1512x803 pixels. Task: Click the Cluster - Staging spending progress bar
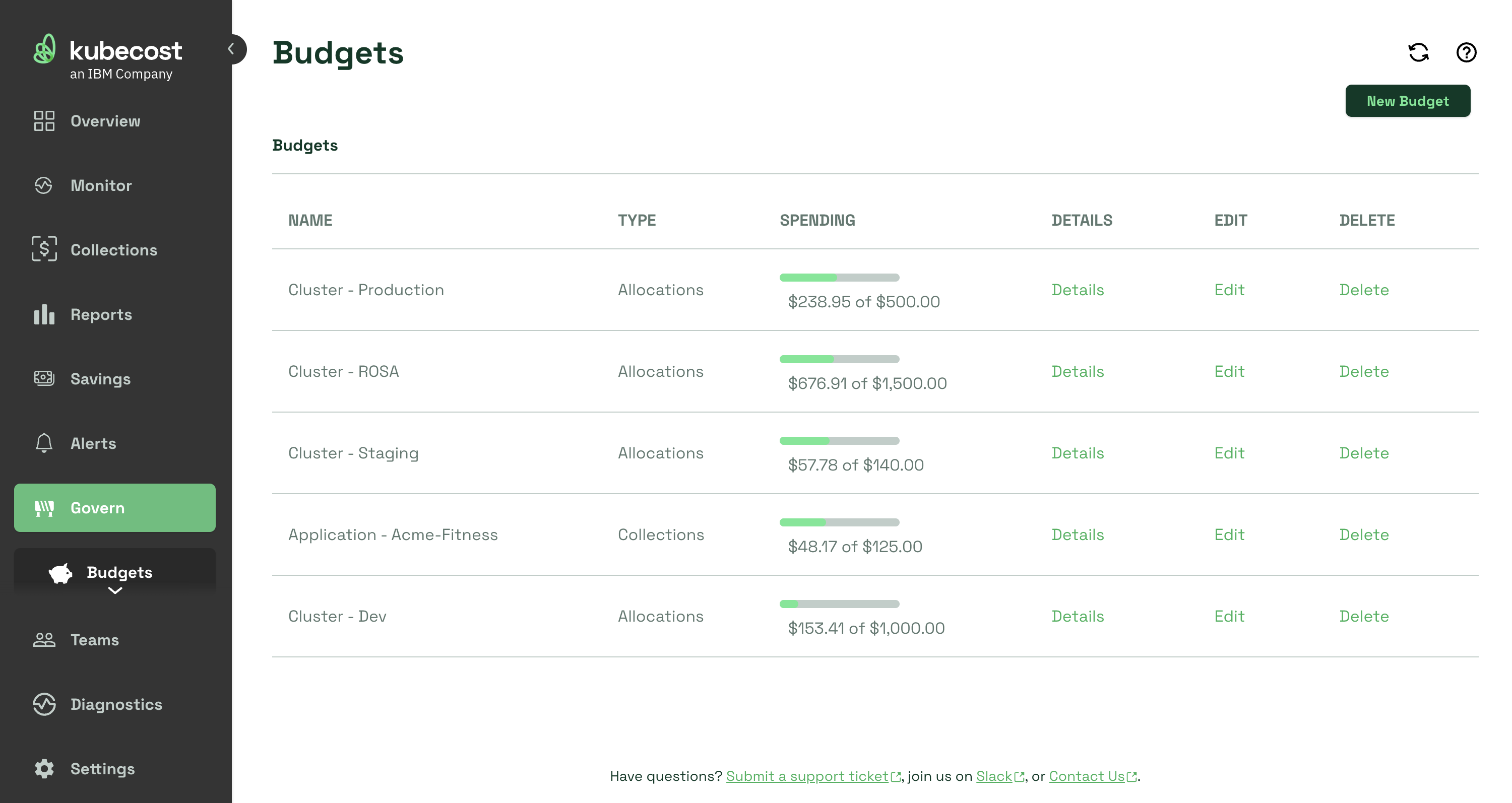pyautogui.click(x=839, y=440)
